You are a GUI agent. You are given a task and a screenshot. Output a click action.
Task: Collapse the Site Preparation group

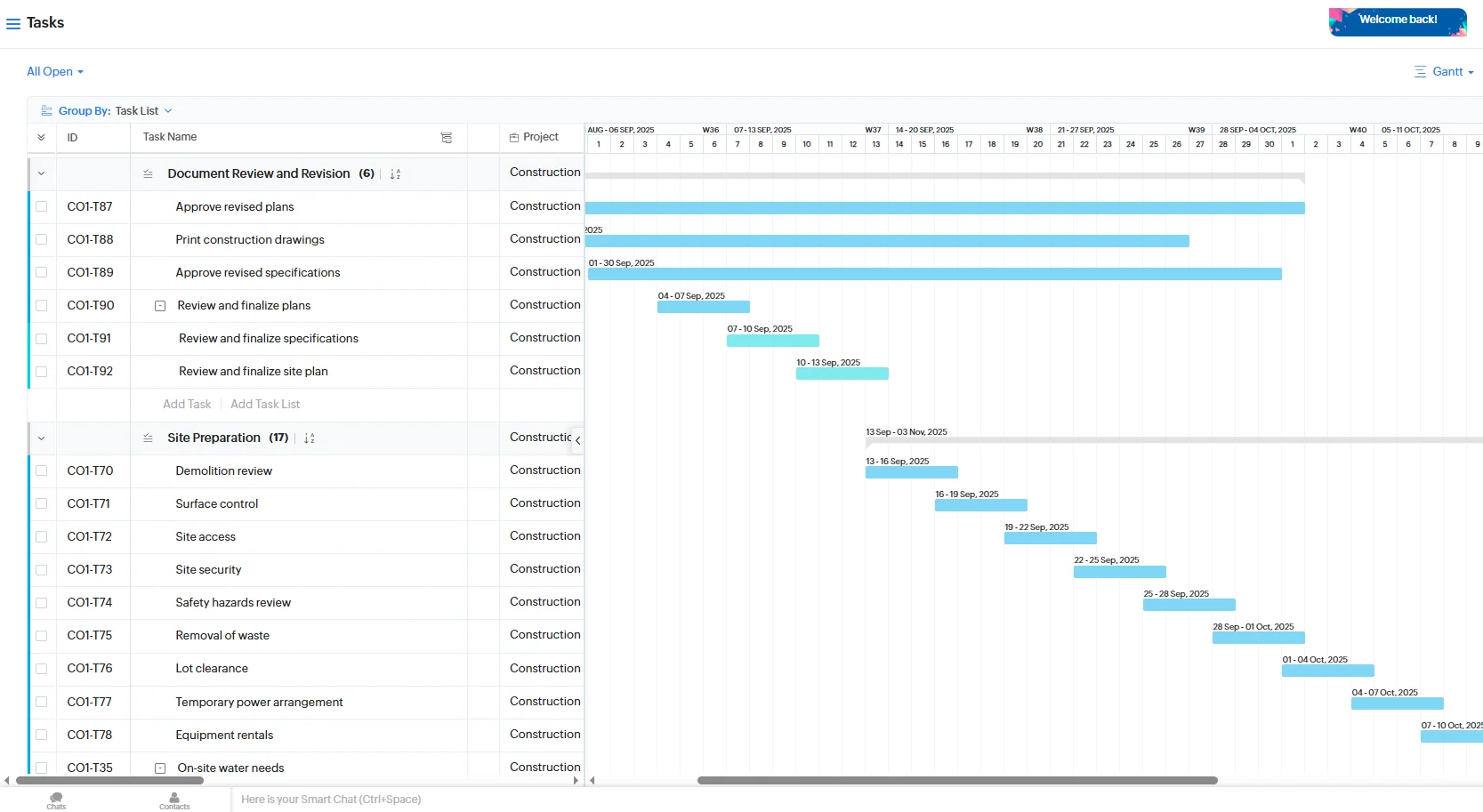pyautogui.click(x=41, y=438)
